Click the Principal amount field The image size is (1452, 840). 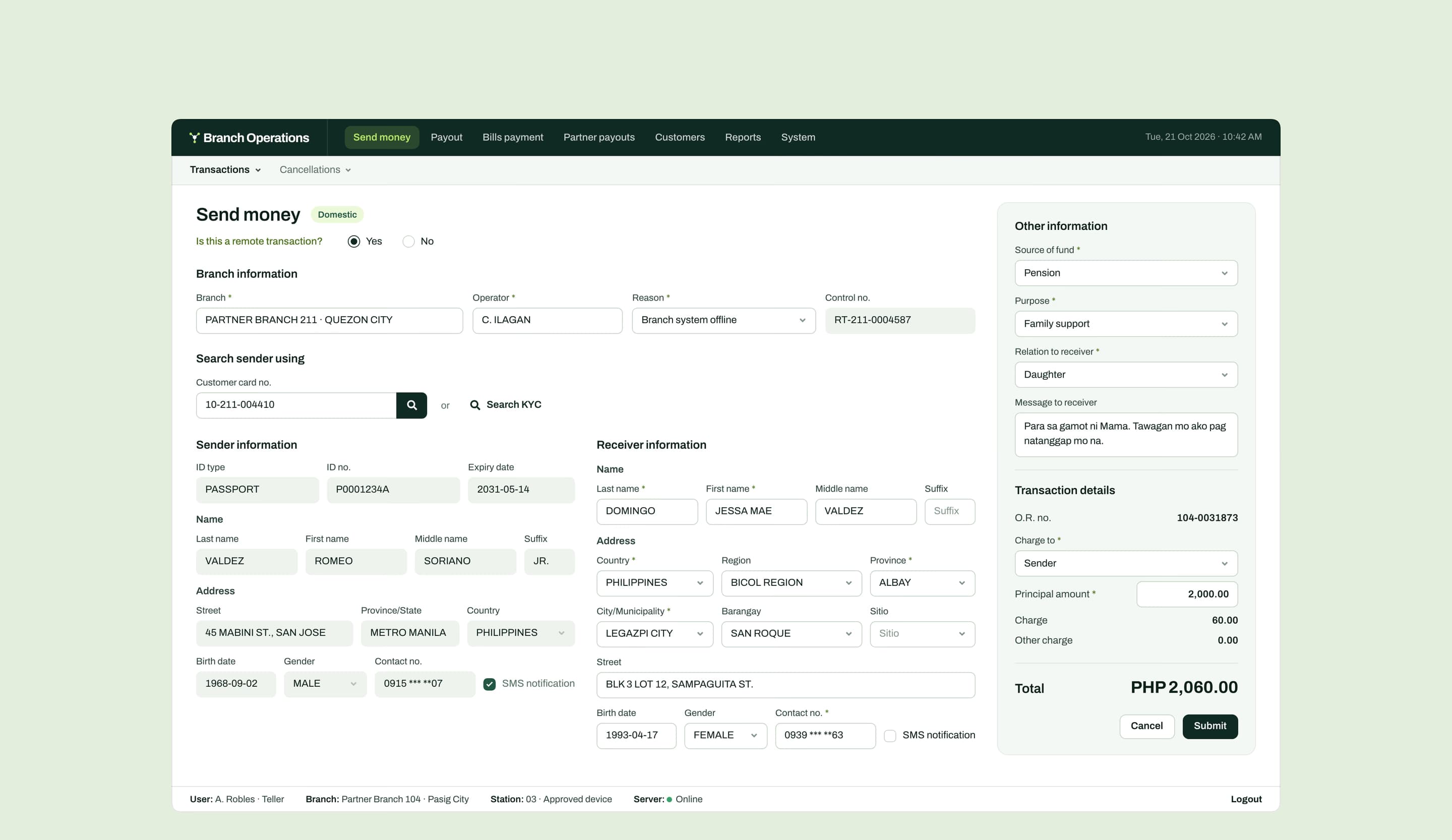pos(1187,594)
